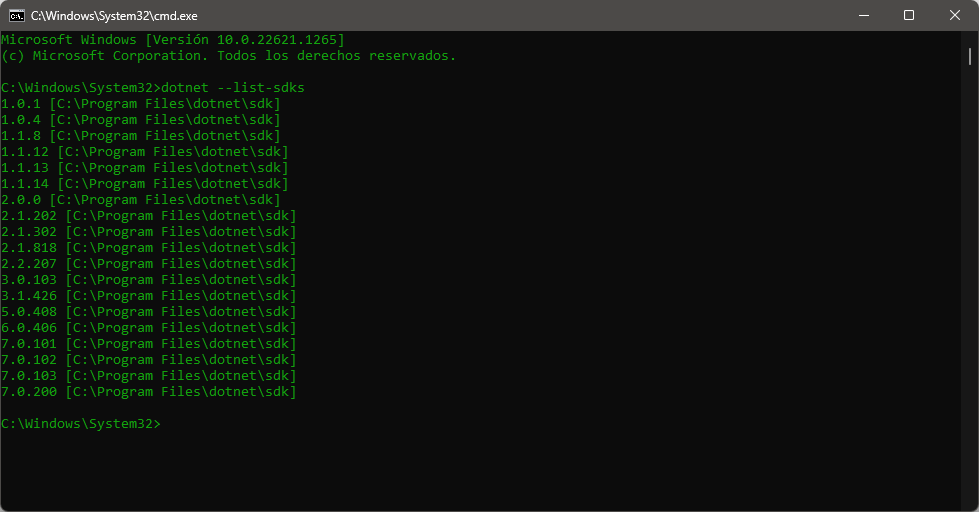Click the dotnet --list-sdks command line
The image size is (979, 512).
[153, 87]
